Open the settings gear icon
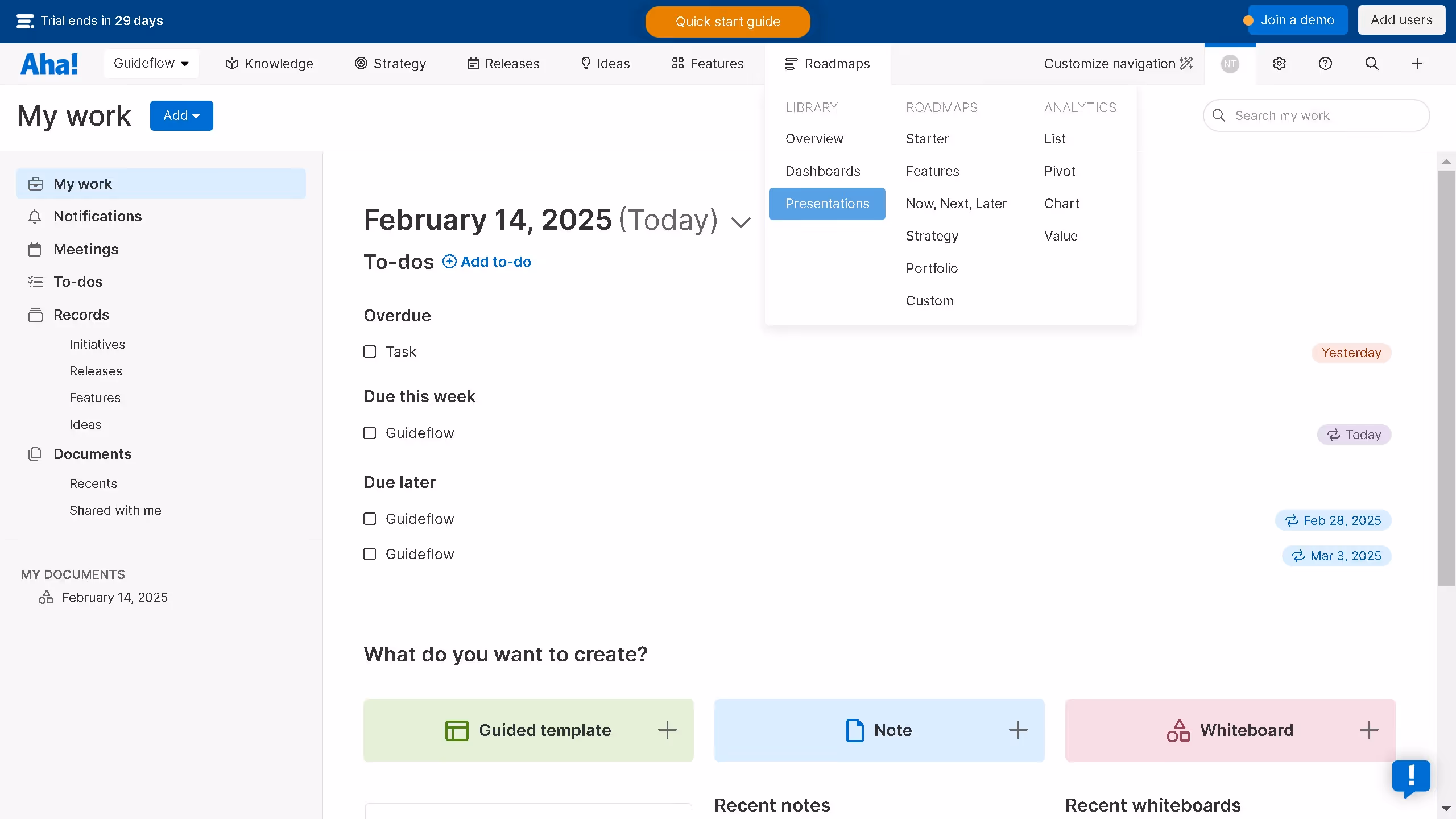The height and width of the screenshot is (819, 1456). [1279, 64]
